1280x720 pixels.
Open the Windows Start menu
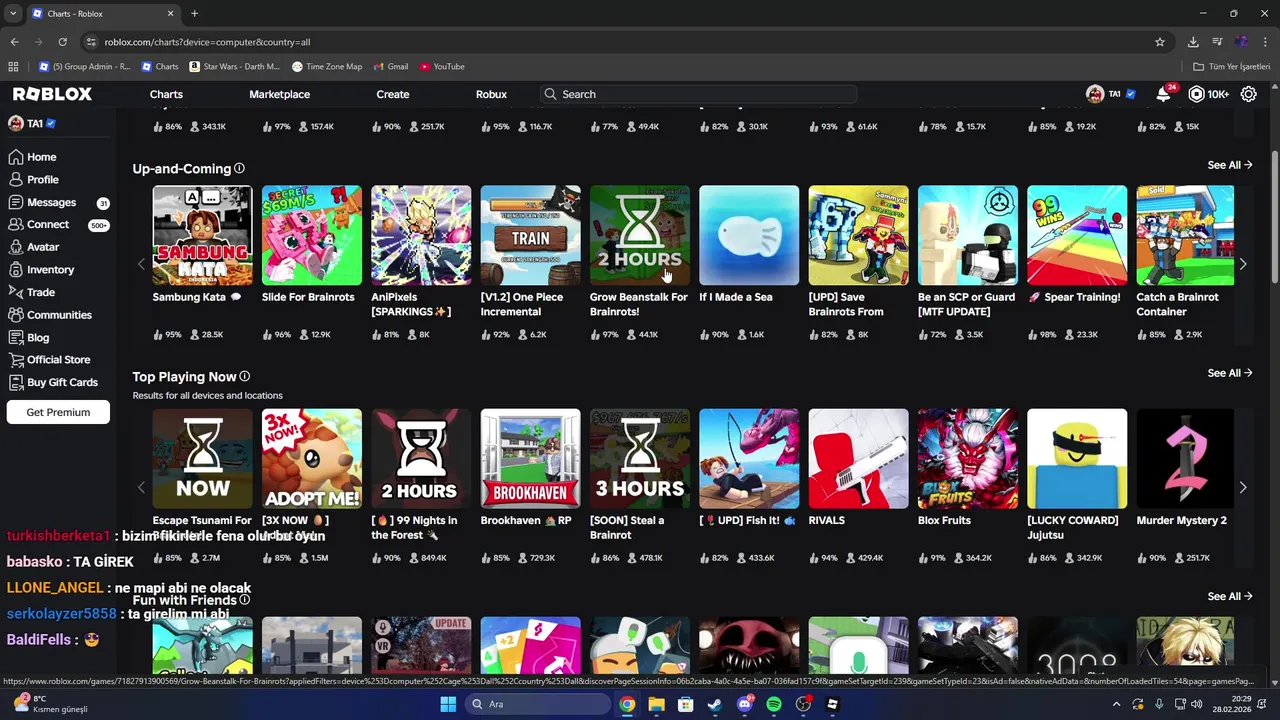(448, 704)
